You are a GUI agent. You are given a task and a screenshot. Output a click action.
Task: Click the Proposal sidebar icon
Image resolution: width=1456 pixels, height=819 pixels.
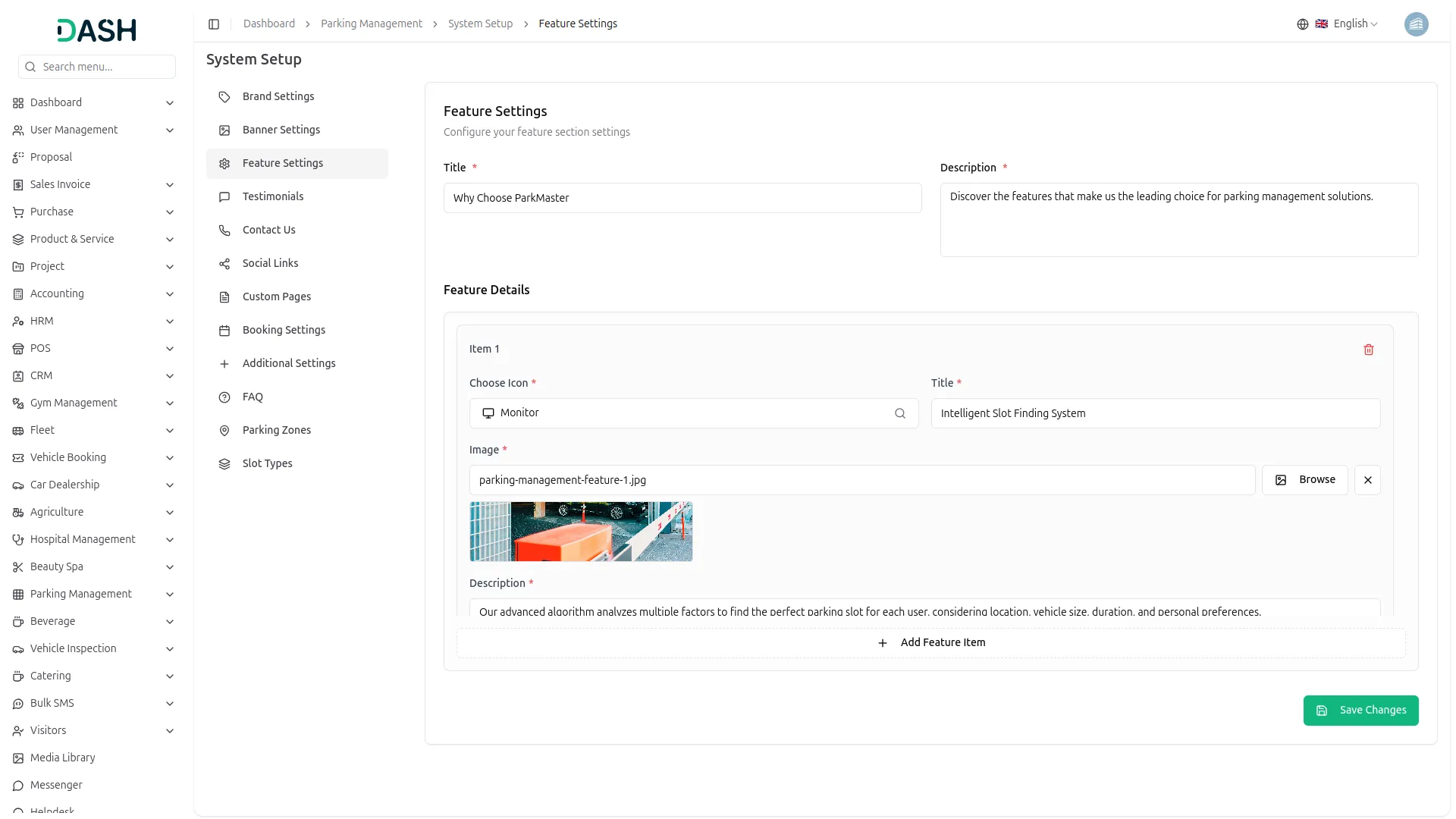point(18,157)
